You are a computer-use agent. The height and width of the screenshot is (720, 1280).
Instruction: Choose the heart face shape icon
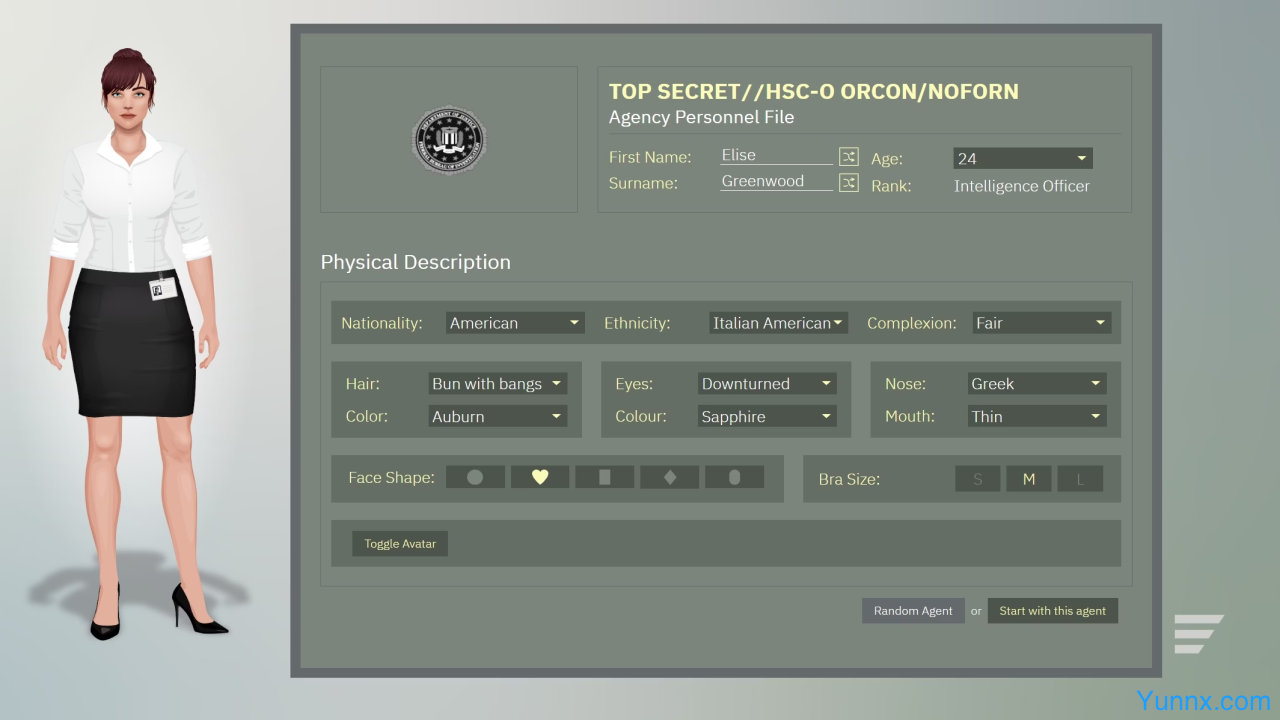[540, 477]
